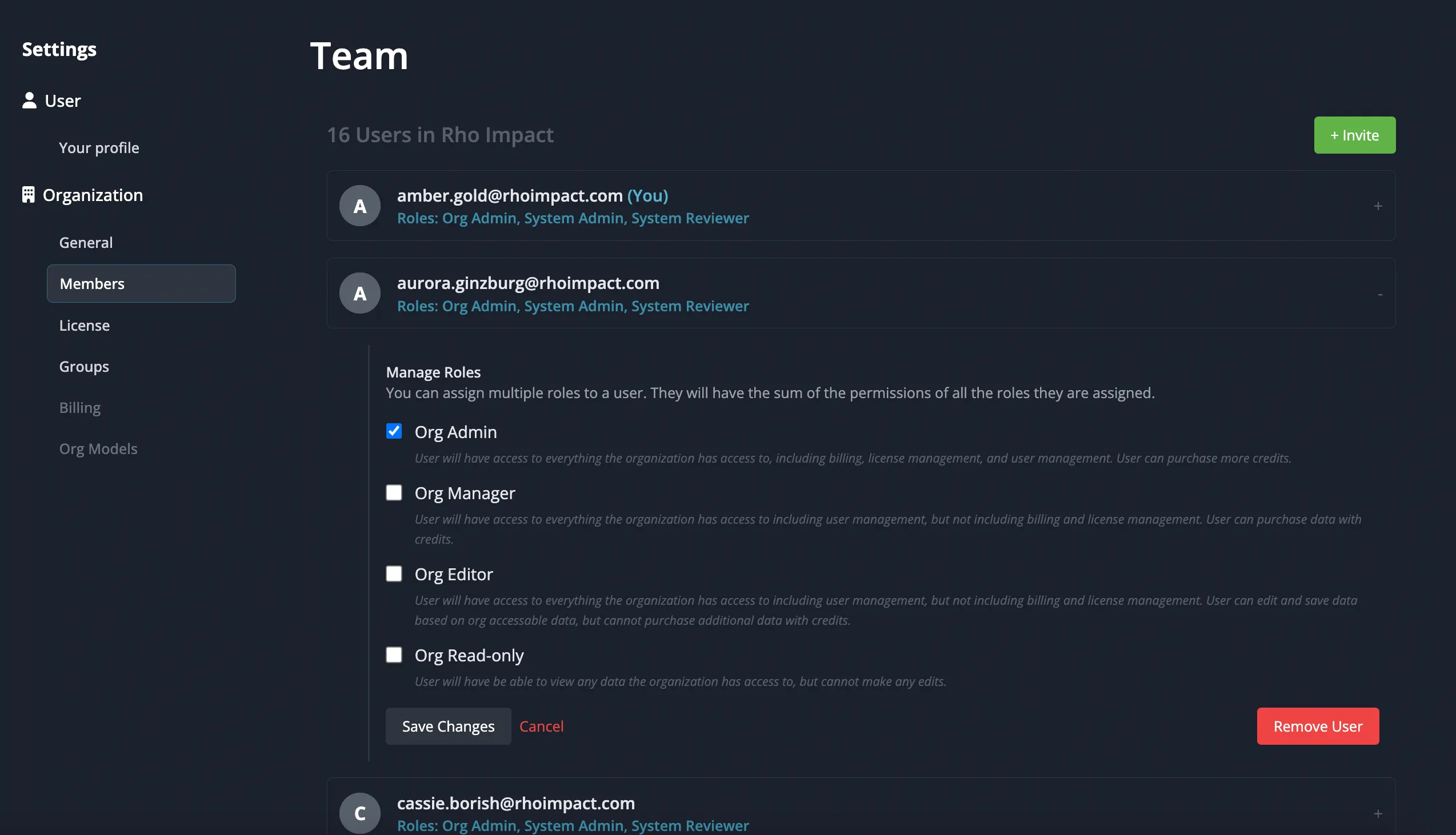1456x835 pixels.
Task: Expand amber.gold's user row
Action: click(1378, 206)
